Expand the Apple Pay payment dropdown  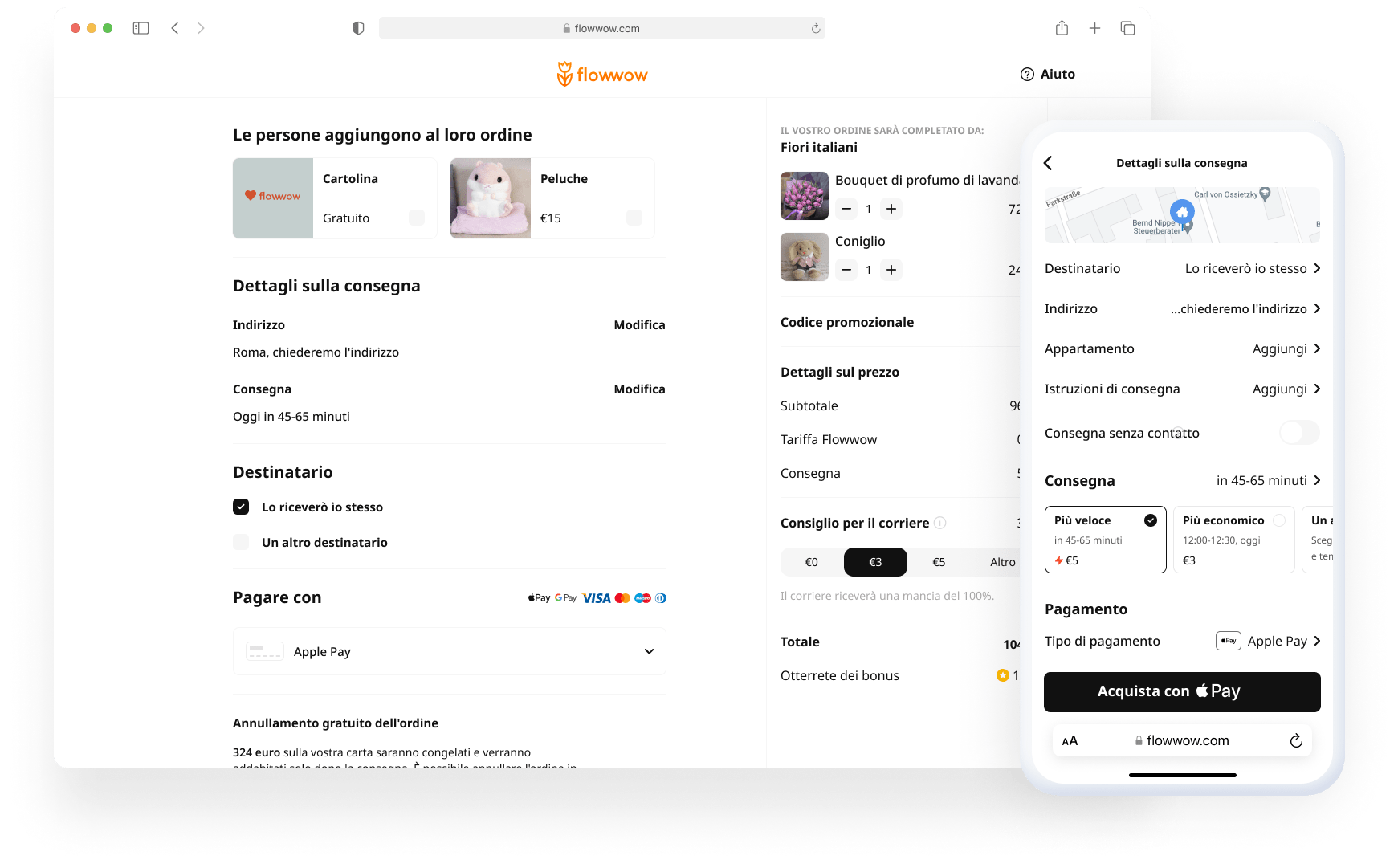tap(450, 651)
